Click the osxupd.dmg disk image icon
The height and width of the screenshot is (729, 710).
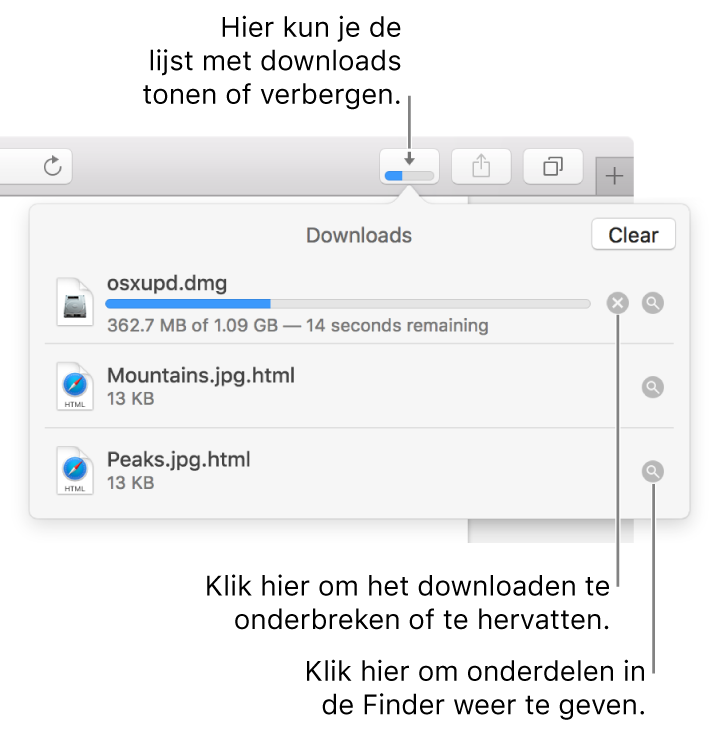tap(75, 302)
